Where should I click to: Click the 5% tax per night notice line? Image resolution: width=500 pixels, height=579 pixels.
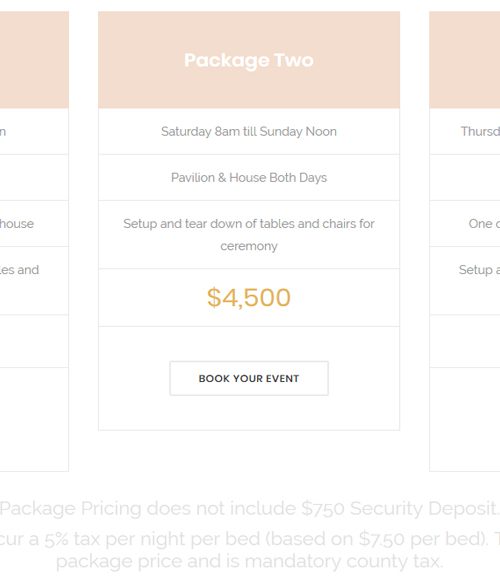tap(250, 539)
